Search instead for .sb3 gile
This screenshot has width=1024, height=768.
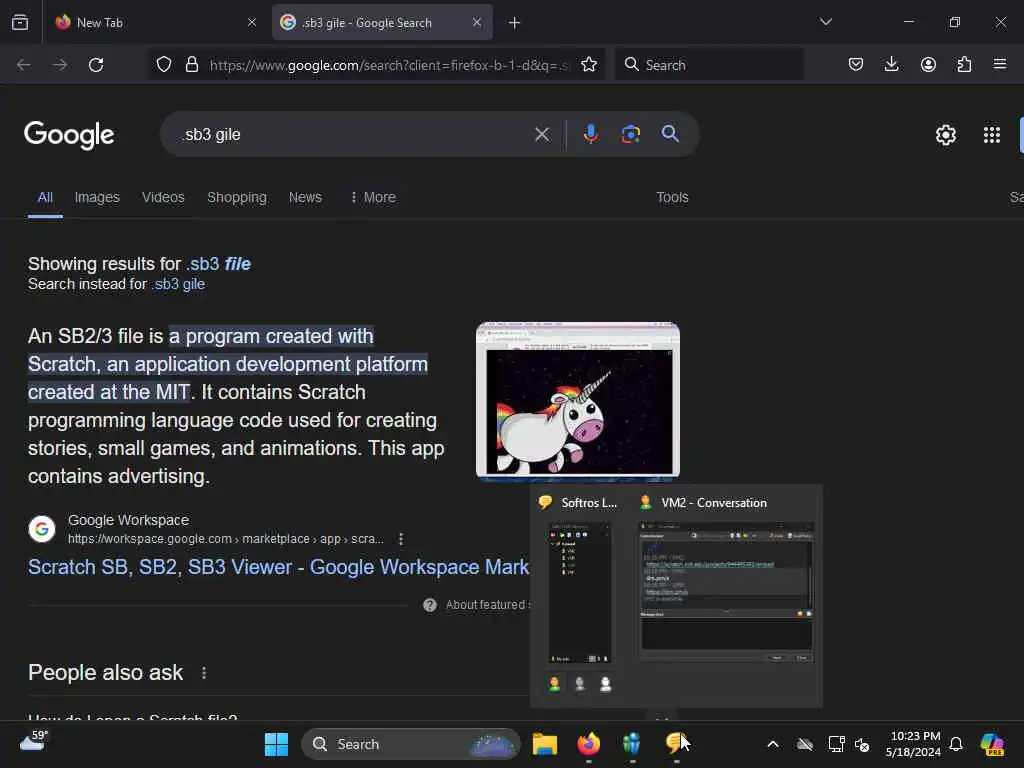(178, 284)
